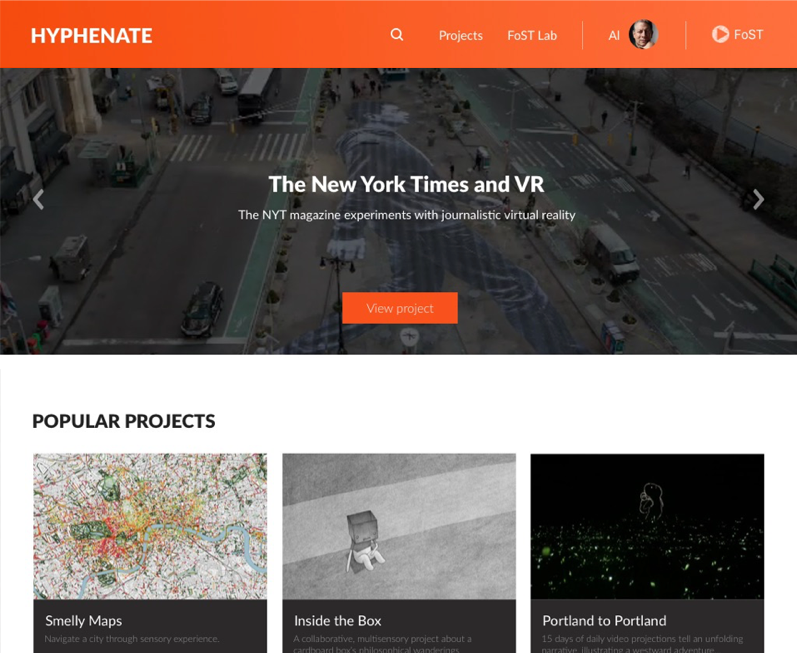Click the Inside the Box title

(338, 620)
